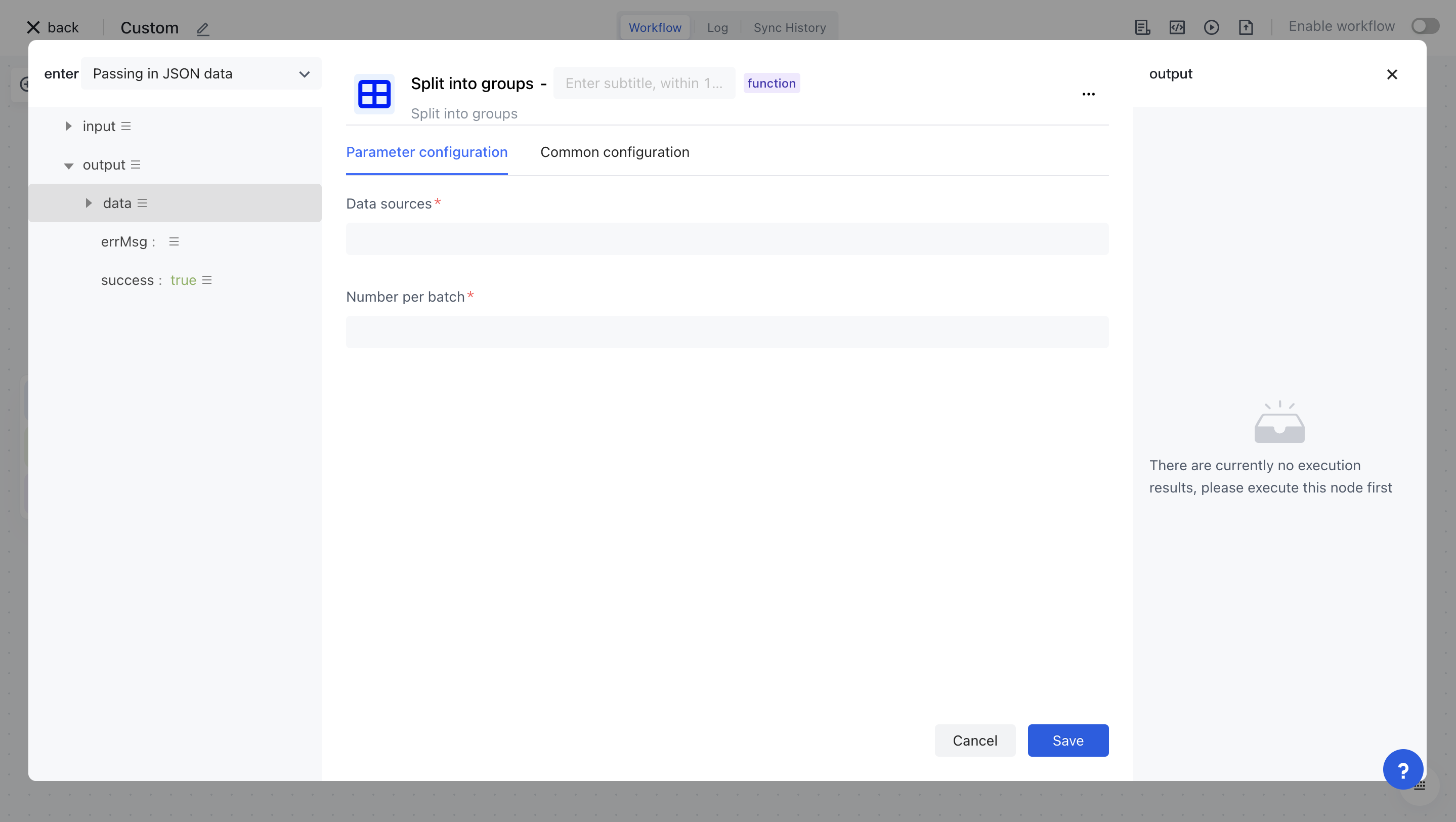Open the Passing in JSON data dropdown
Image resolution: width=1456 pixels, height=822 pixels.
click(x=201, y=73)
